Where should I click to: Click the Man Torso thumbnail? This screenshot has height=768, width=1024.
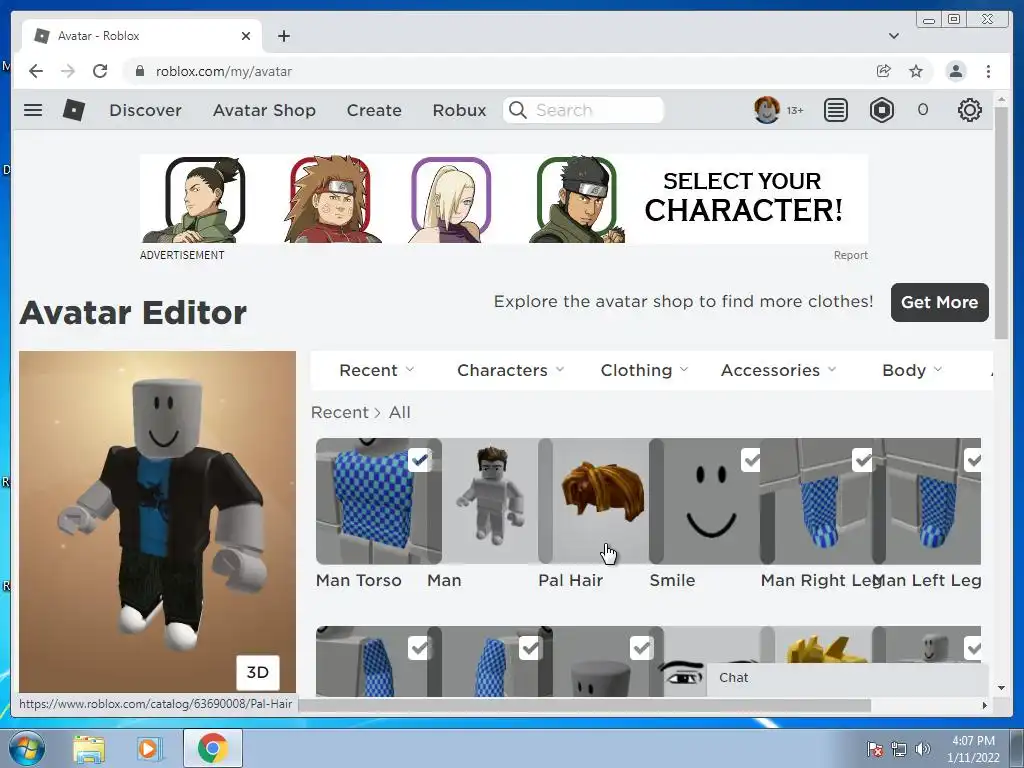click(379, 501)
